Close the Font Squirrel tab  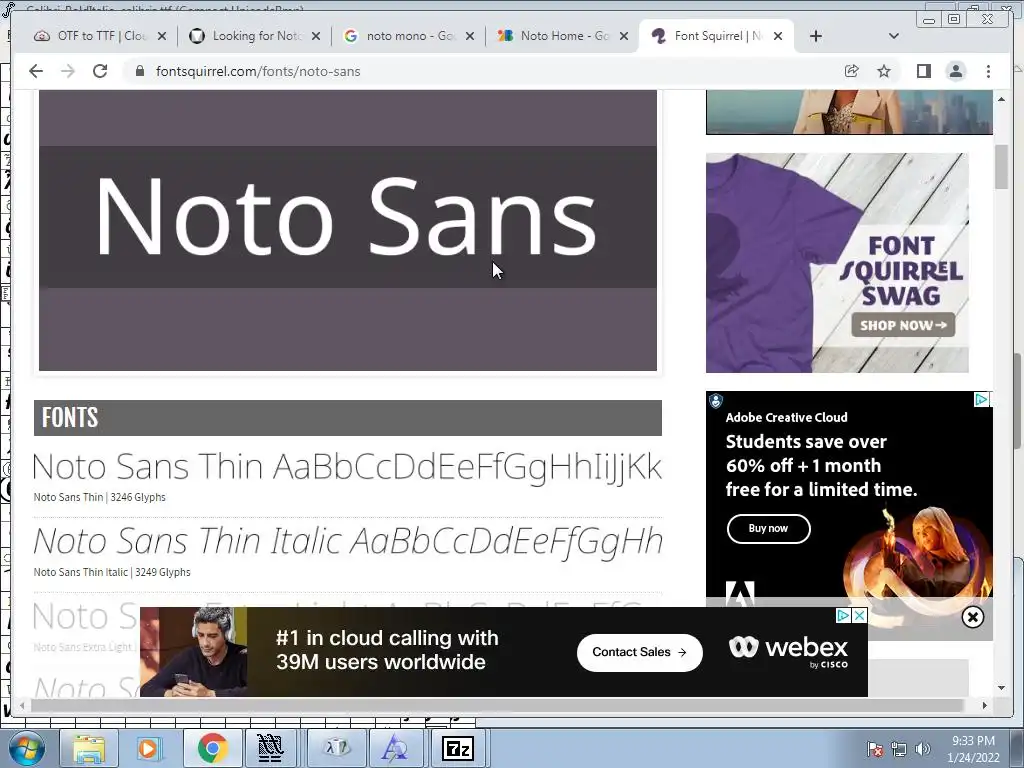778,37
